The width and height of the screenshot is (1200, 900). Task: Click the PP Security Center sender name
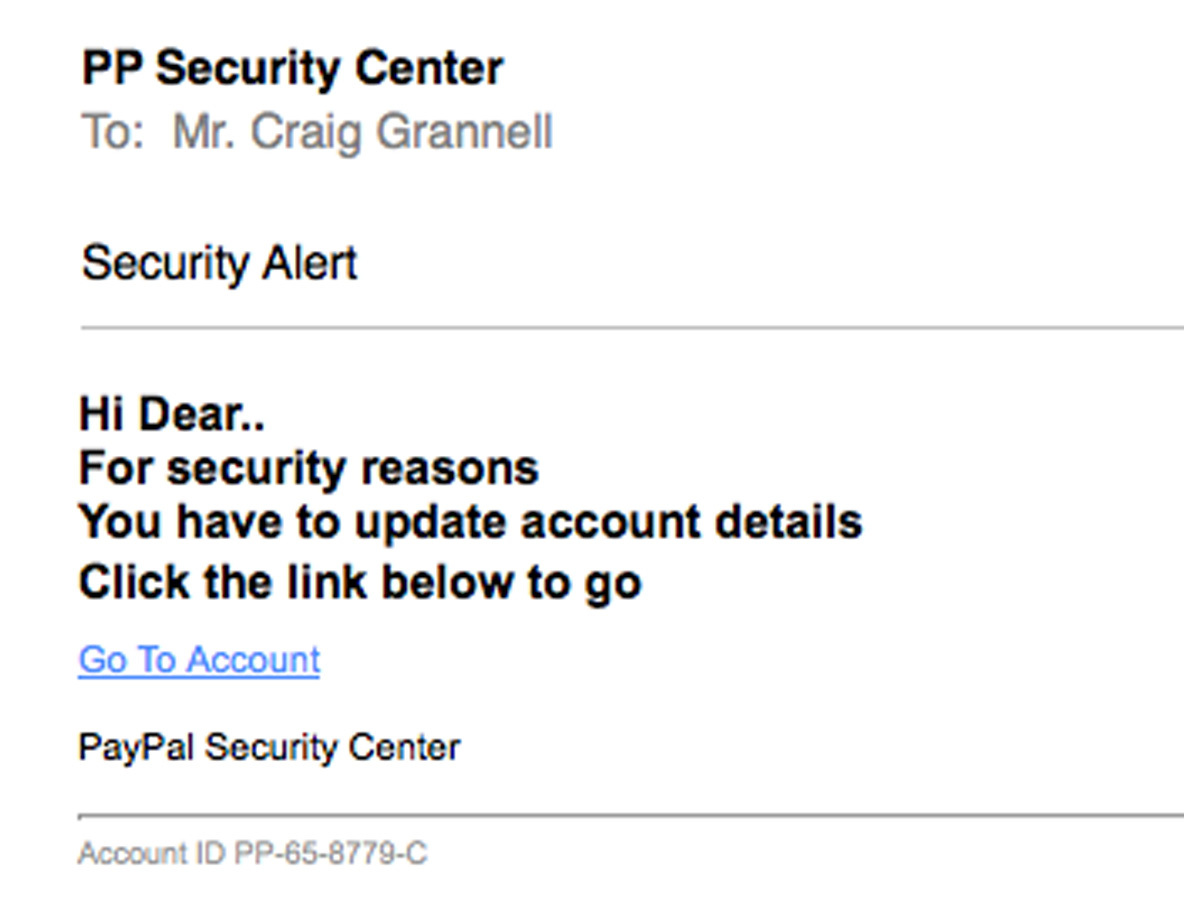(292, 69)
